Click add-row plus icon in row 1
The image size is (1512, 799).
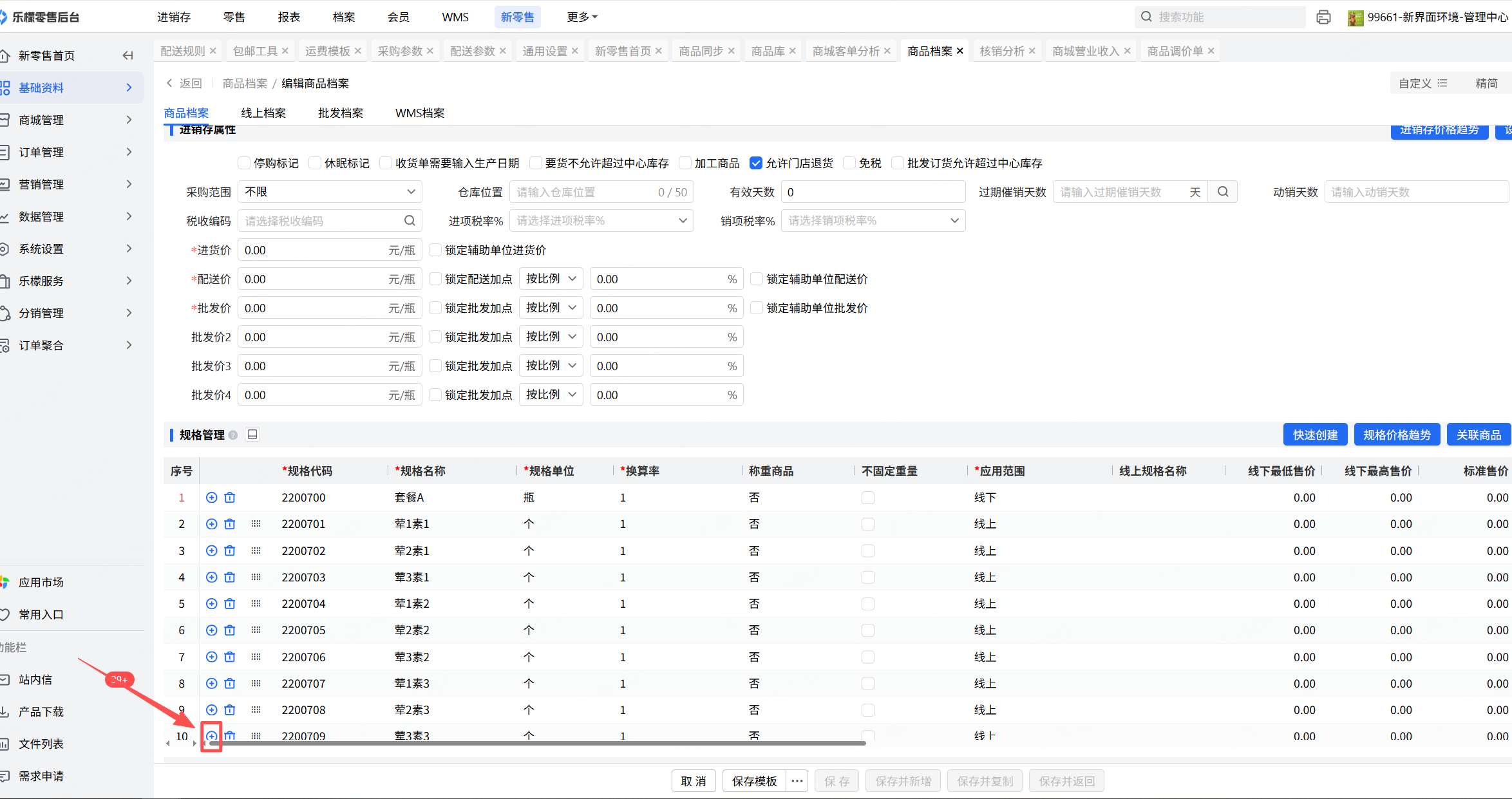click(x=211, y=497)
